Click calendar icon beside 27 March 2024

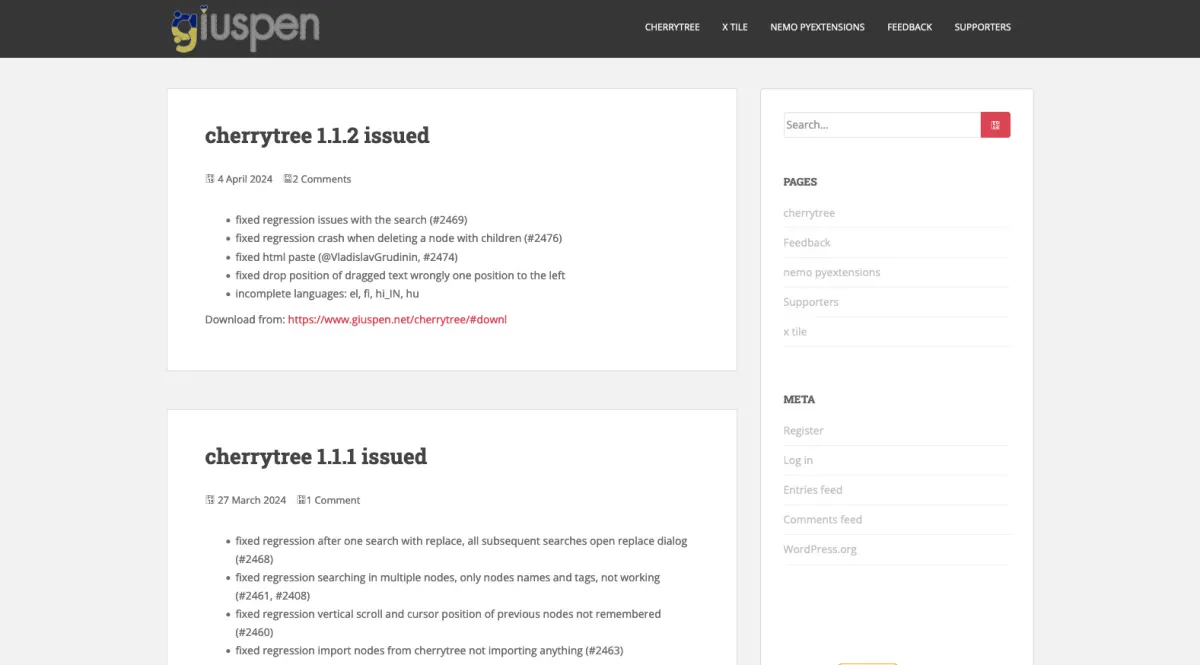(210, 500)
